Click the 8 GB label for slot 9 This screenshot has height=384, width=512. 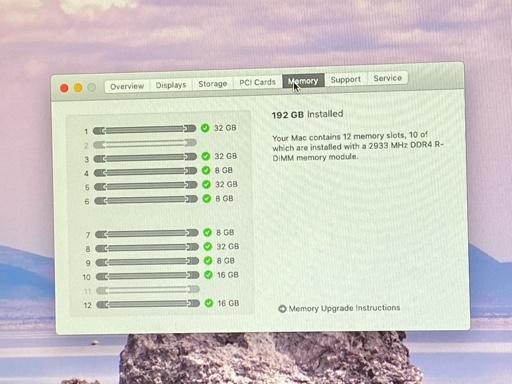(x=226, y=261)
